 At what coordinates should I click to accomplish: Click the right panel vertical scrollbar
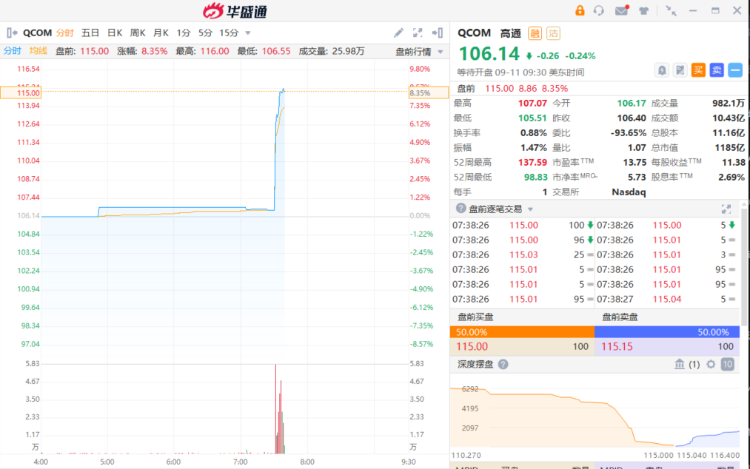[x=744, y=268]
